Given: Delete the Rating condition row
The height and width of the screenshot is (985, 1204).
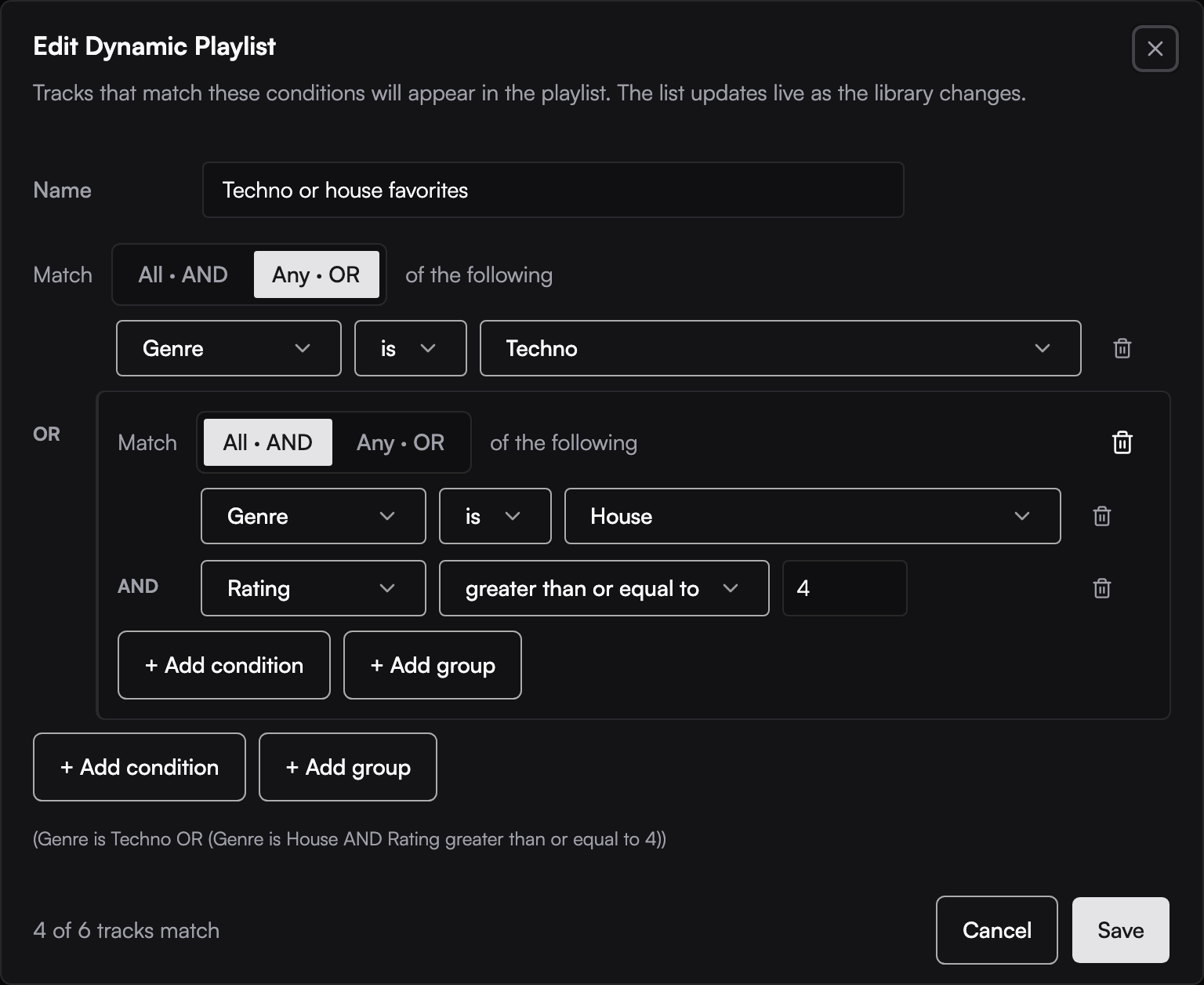Looking at the screenshot, I should (1101, 588).
